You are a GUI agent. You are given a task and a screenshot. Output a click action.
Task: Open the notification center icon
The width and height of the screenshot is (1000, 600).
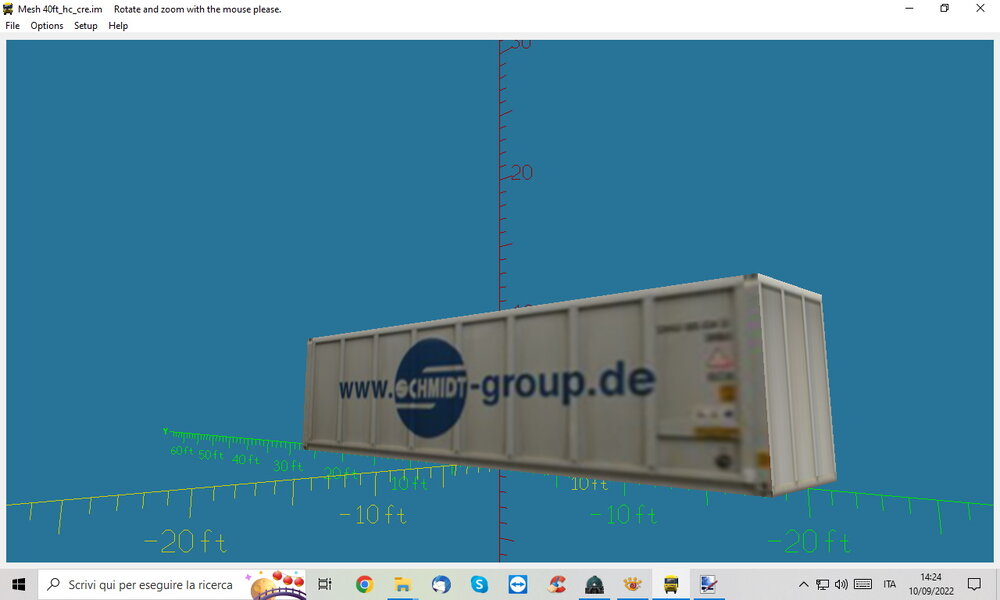[974, 584]
